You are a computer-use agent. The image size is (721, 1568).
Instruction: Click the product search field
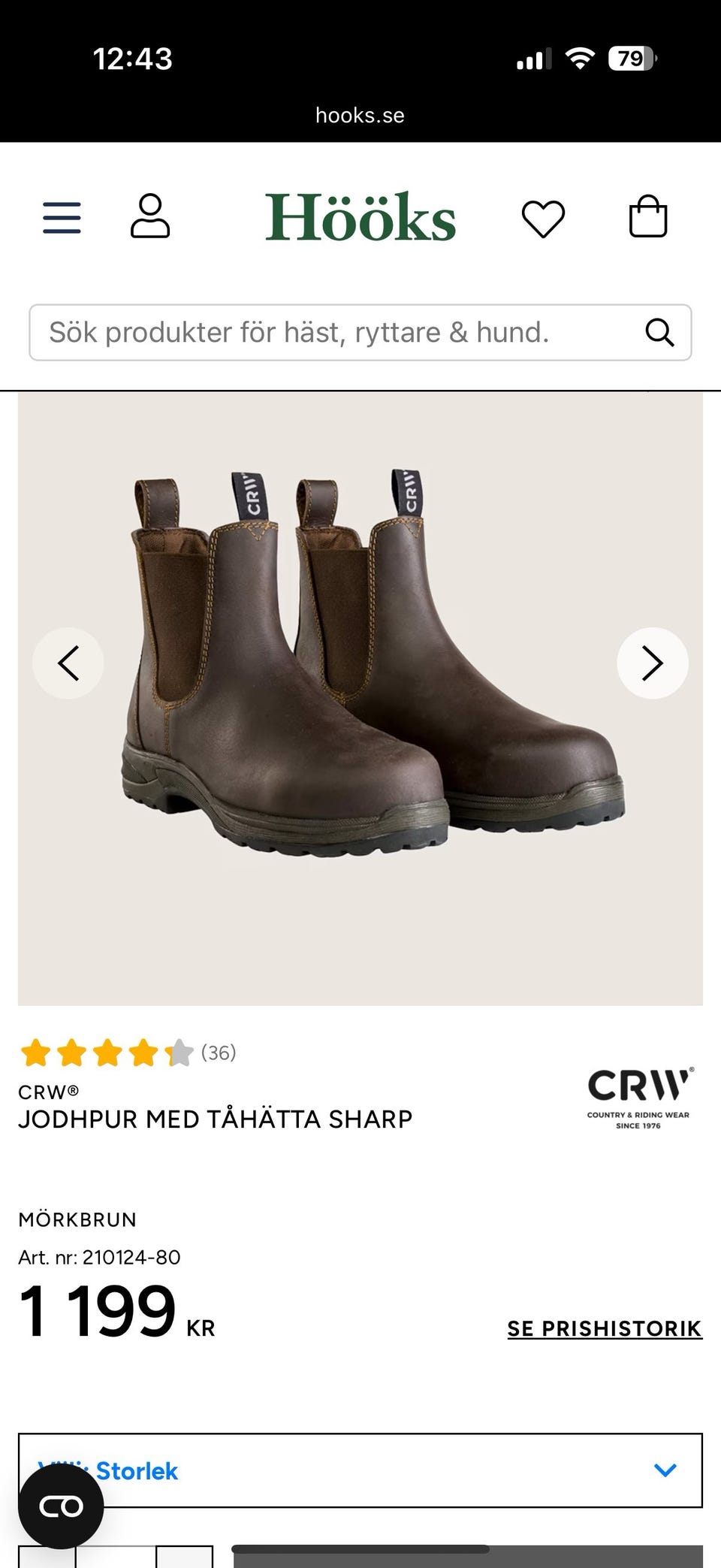pos(360,332)
